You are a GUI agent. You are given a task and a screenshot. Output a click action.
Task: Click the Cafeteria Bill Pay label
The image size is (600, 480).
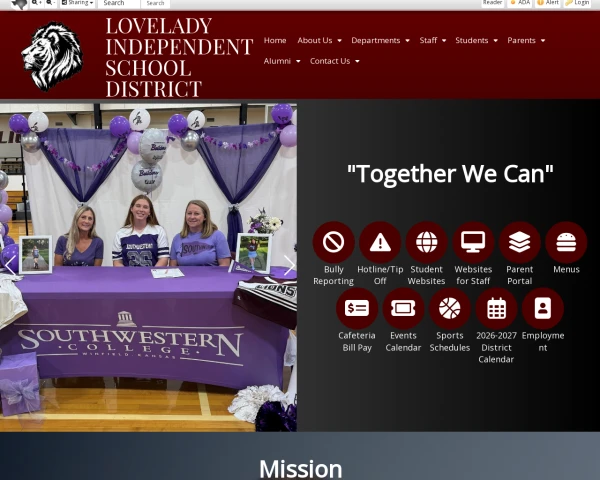click(357, 341)
